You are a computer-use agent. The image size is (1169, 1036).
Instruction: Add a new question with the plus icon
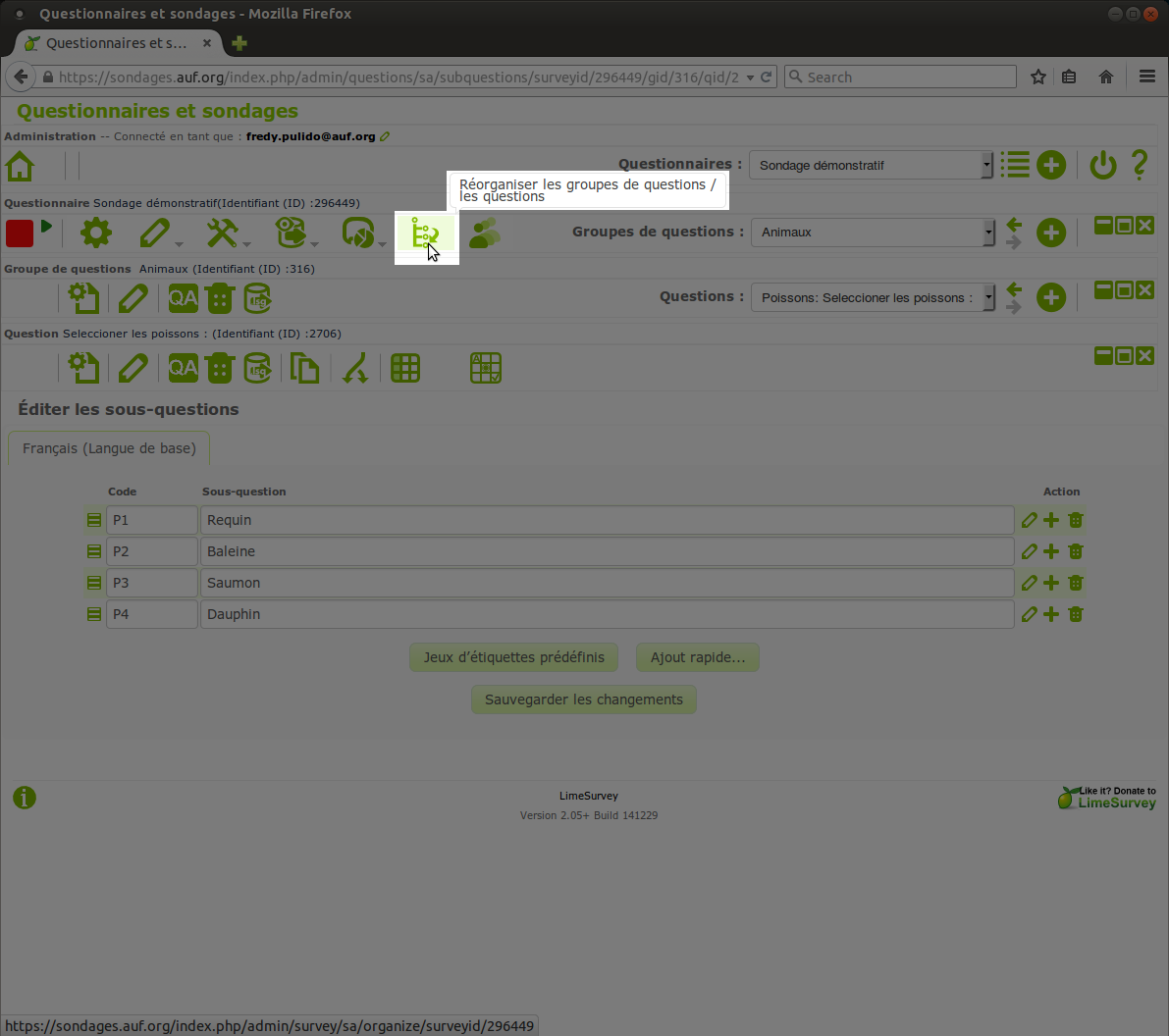[x=1051, y=297]
